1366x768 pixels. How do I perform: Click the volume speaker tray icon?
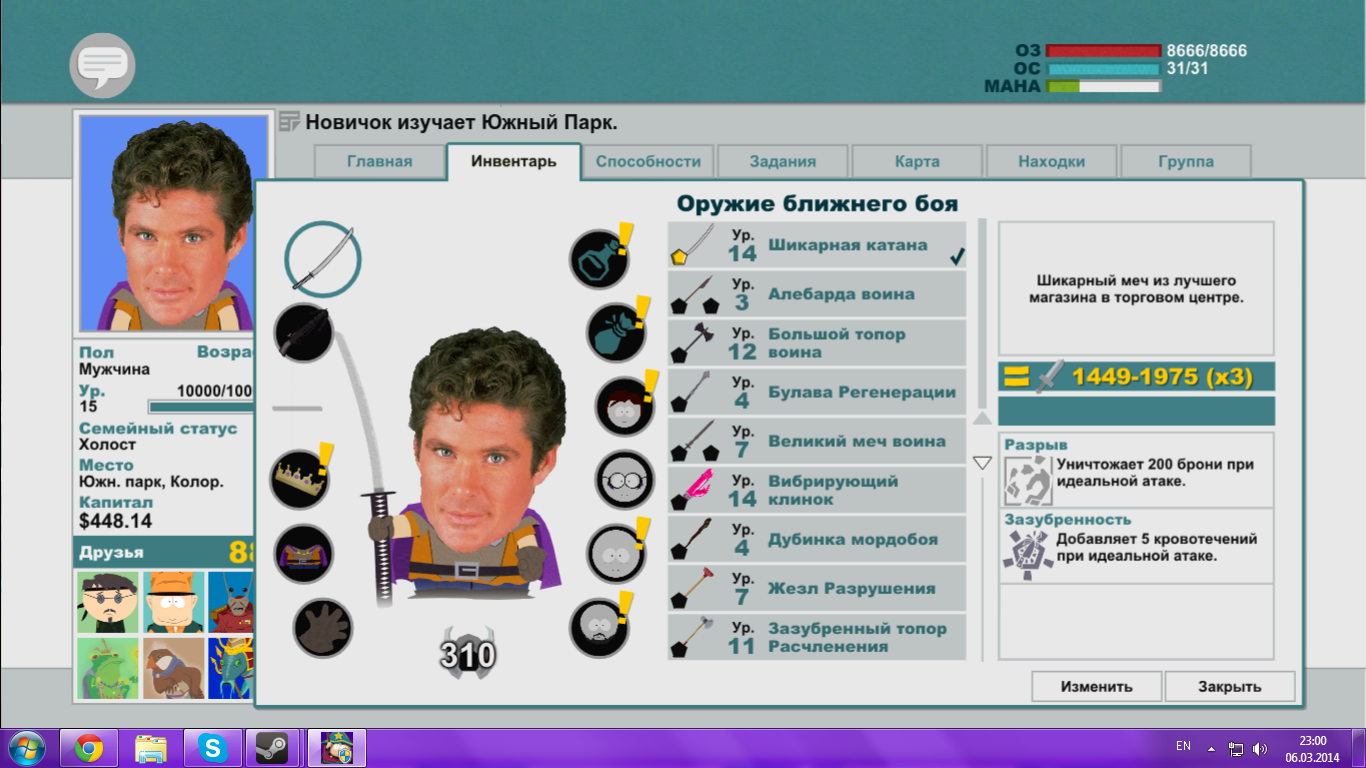[x=1259, y=748]
